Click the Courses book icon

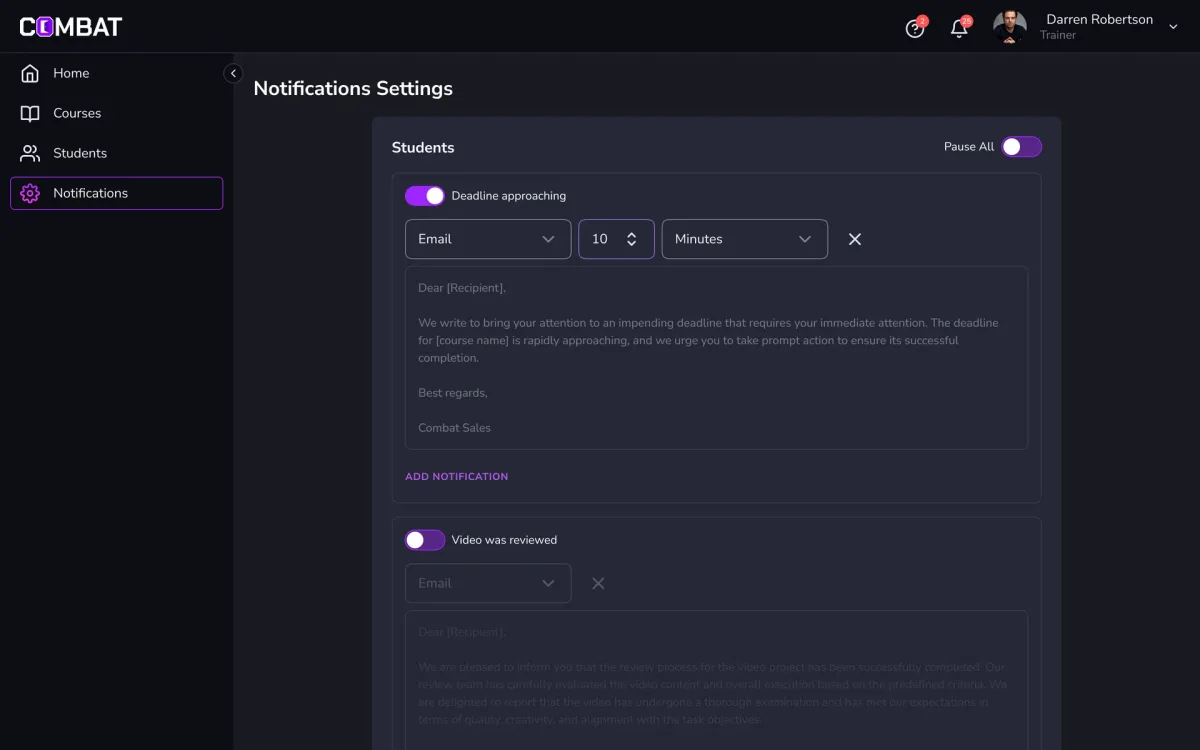(x=30, y=113)
